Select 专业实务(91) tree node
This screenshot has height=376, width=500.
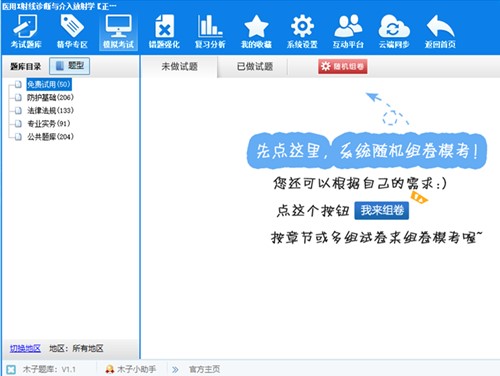49,124
